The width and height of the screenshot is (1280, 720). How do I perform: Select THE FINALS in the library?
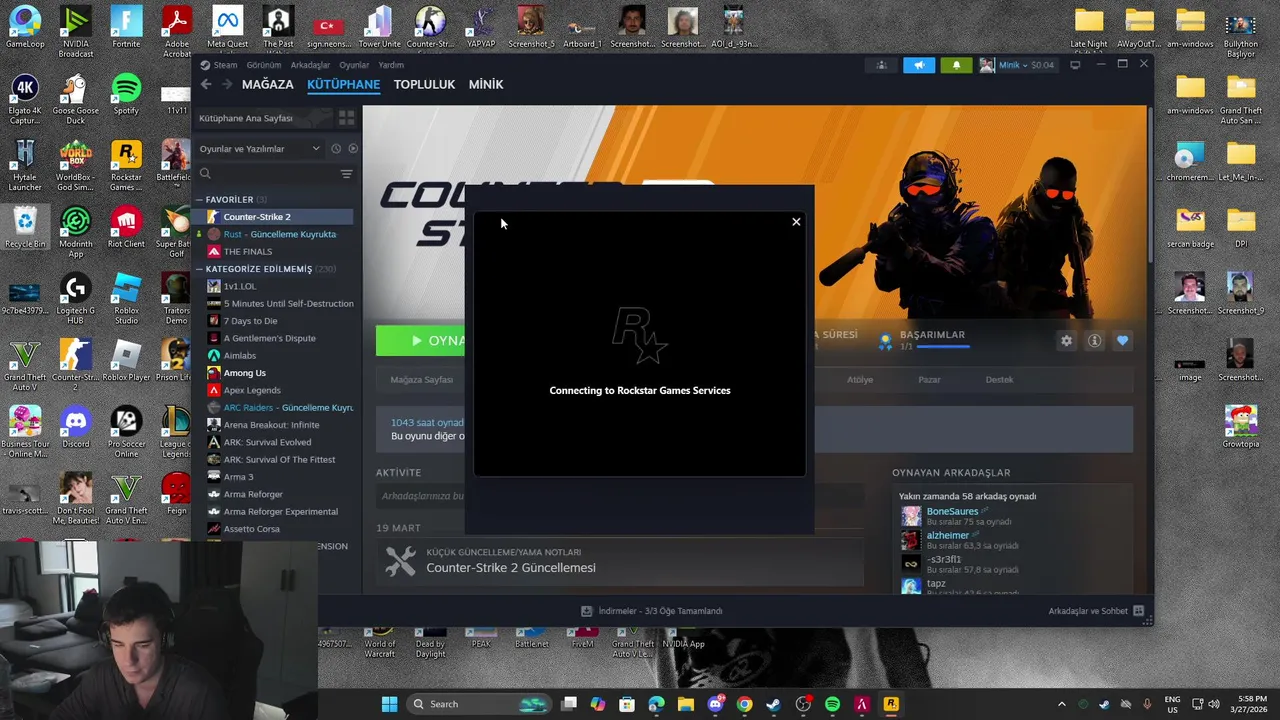[x=278, y=251]
